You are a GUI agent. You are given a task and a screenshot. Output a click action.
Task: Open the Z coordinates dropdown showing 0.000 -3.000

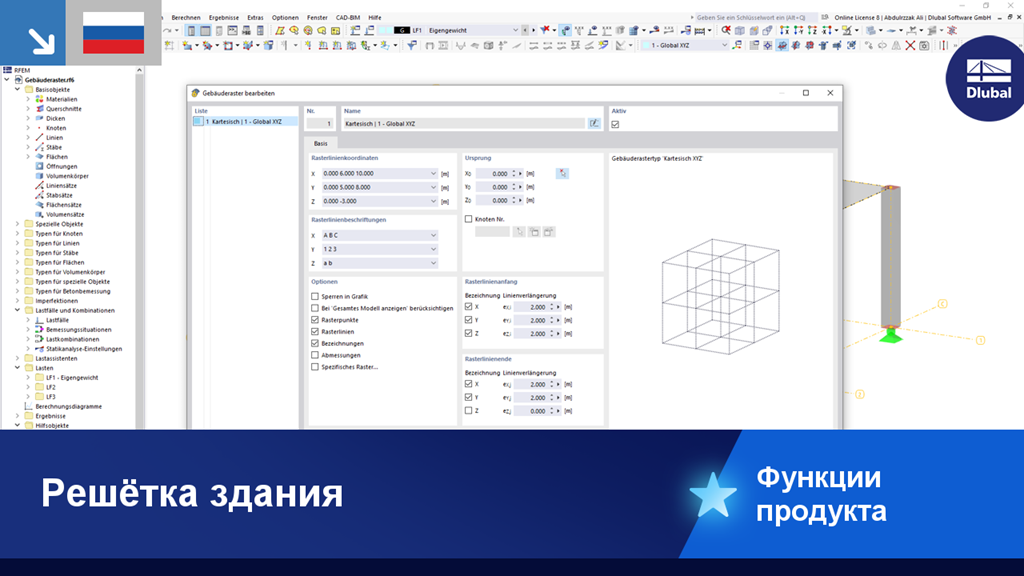pos(433,201)
